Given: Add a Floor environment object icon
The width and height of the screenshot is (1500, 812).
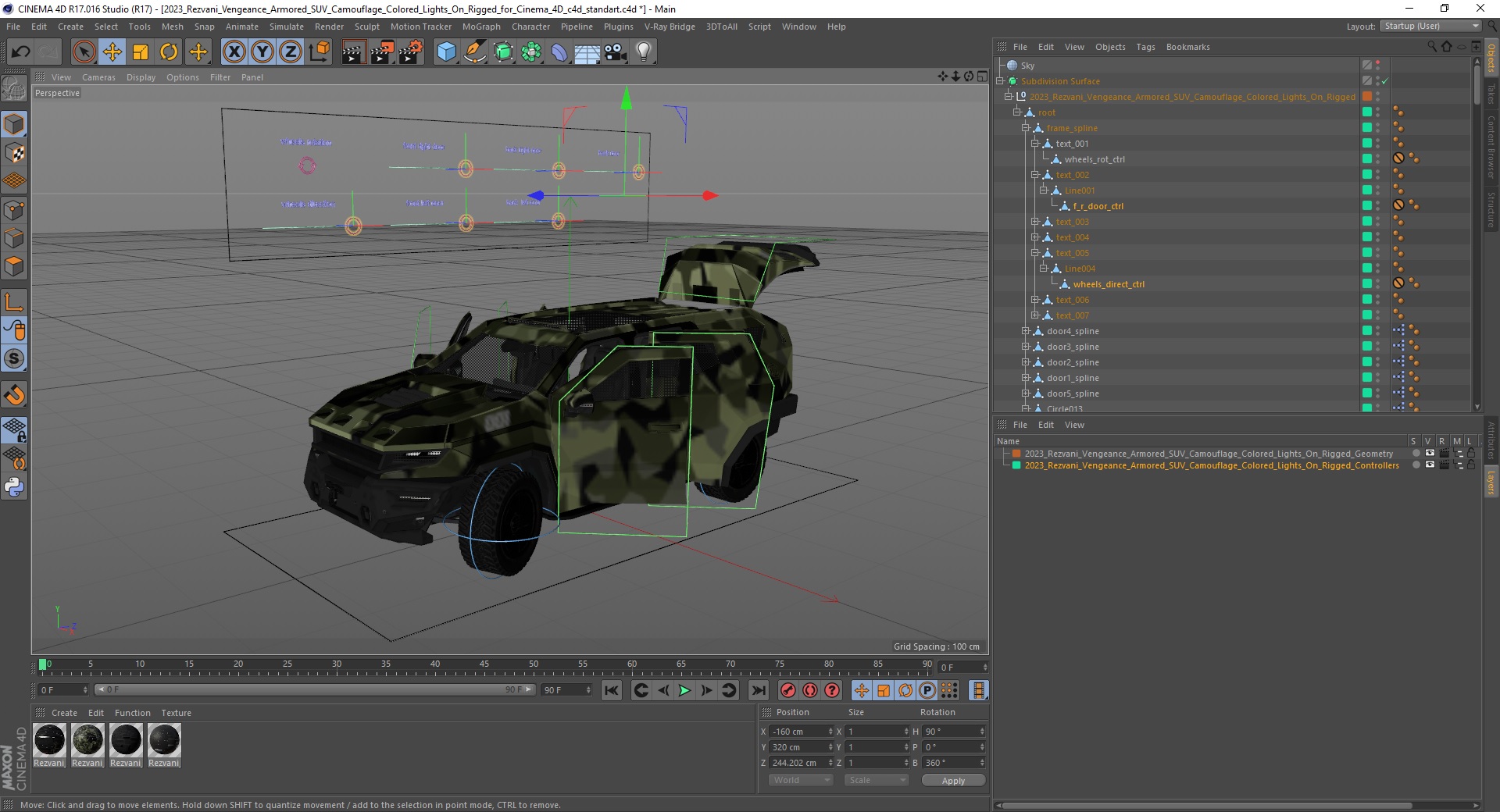Looking at the screenshot, I should click(587, 52).
